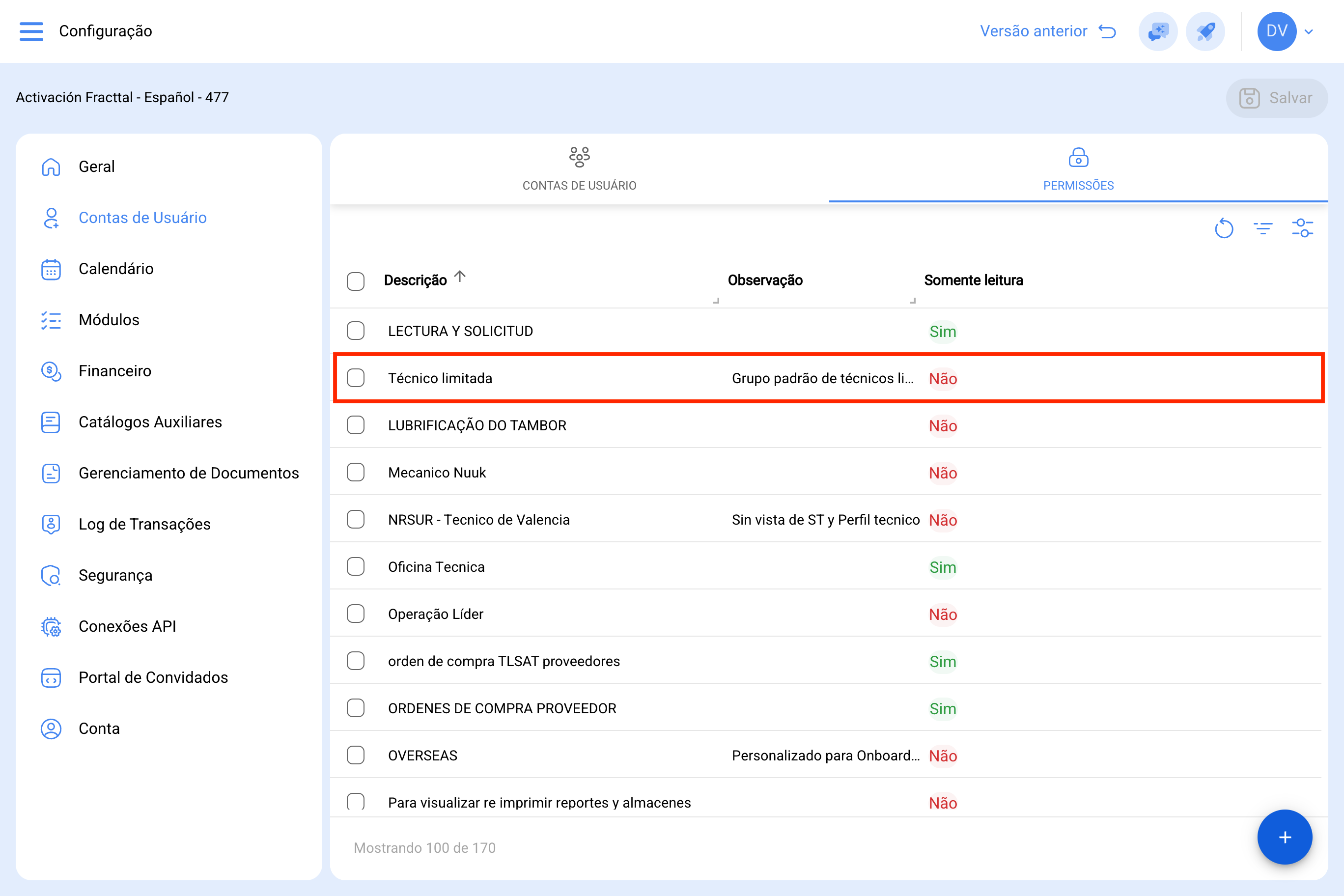Open the hamburger main menu
1344x896 pixels.
tap(31, 31)
